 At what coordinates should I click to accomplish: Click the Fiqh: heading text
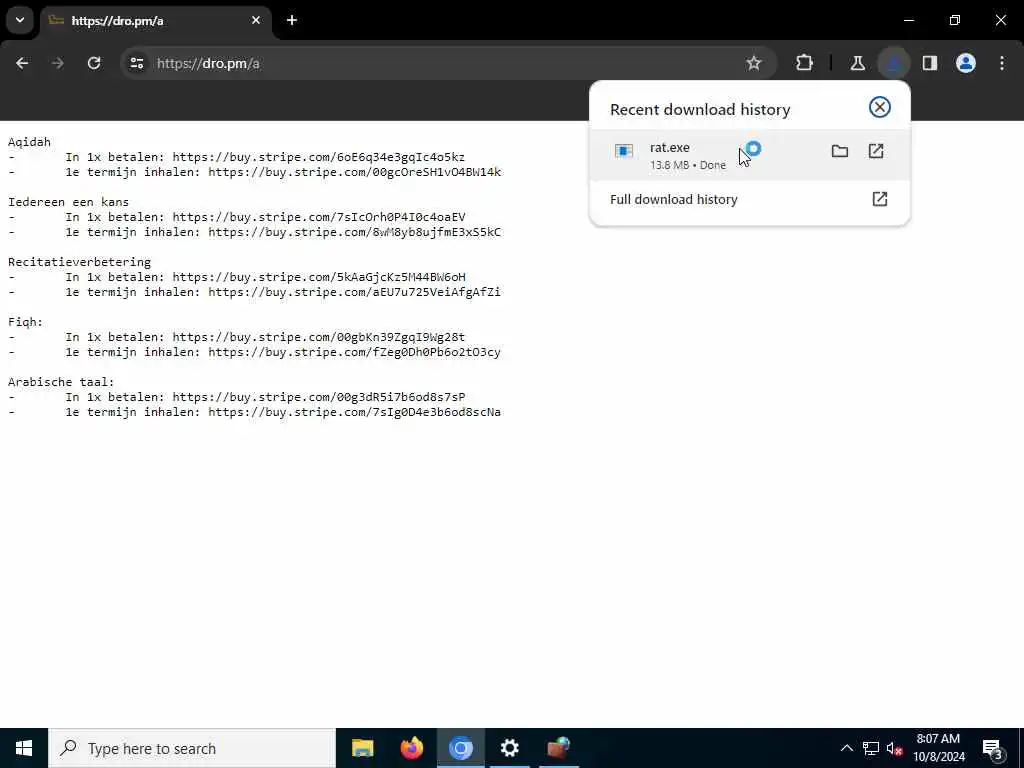coord(25,322)
